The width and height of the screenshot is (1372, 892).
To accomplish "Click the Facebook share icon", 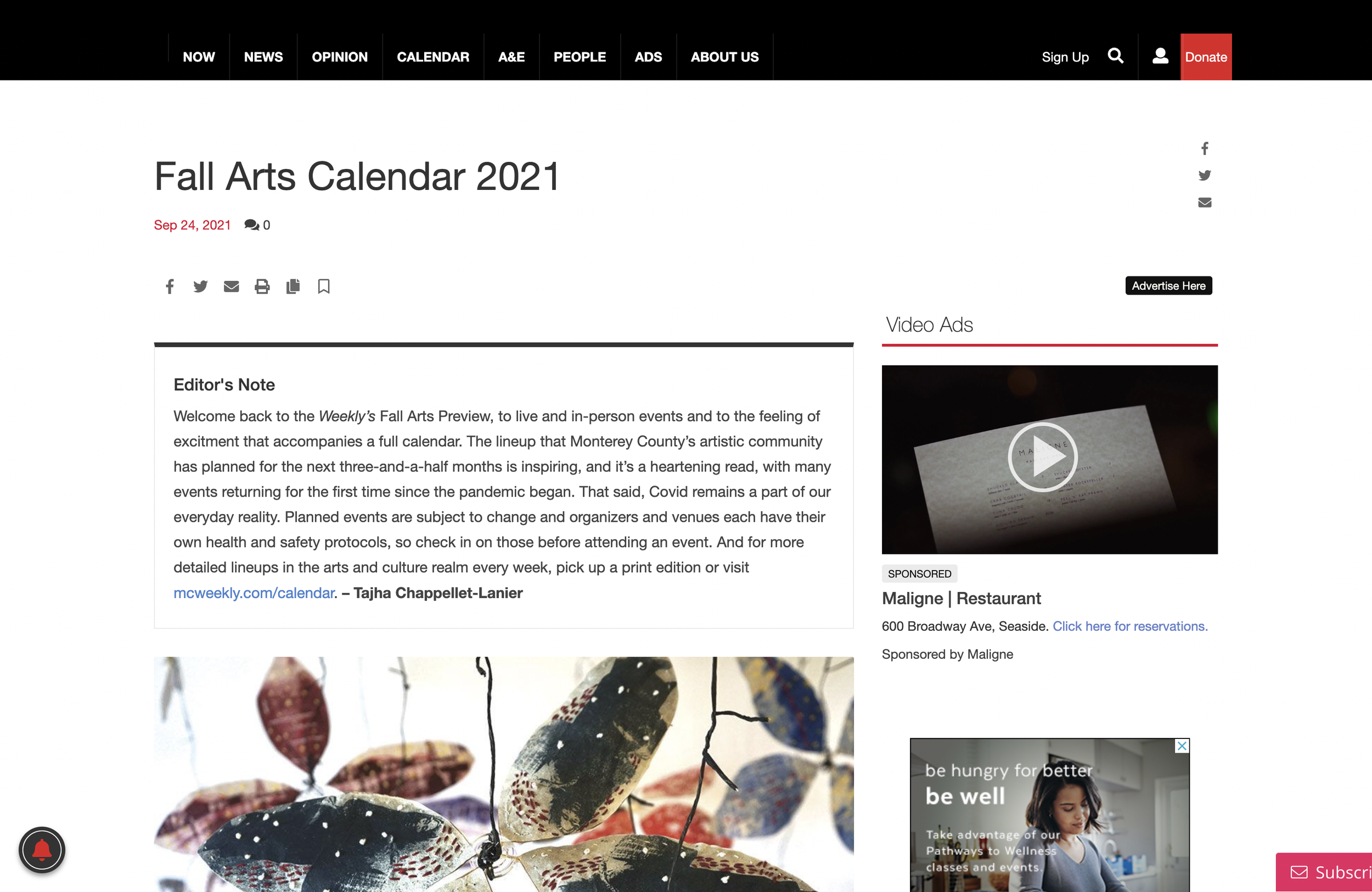I will pyautogui.click(x=171, y=286).
